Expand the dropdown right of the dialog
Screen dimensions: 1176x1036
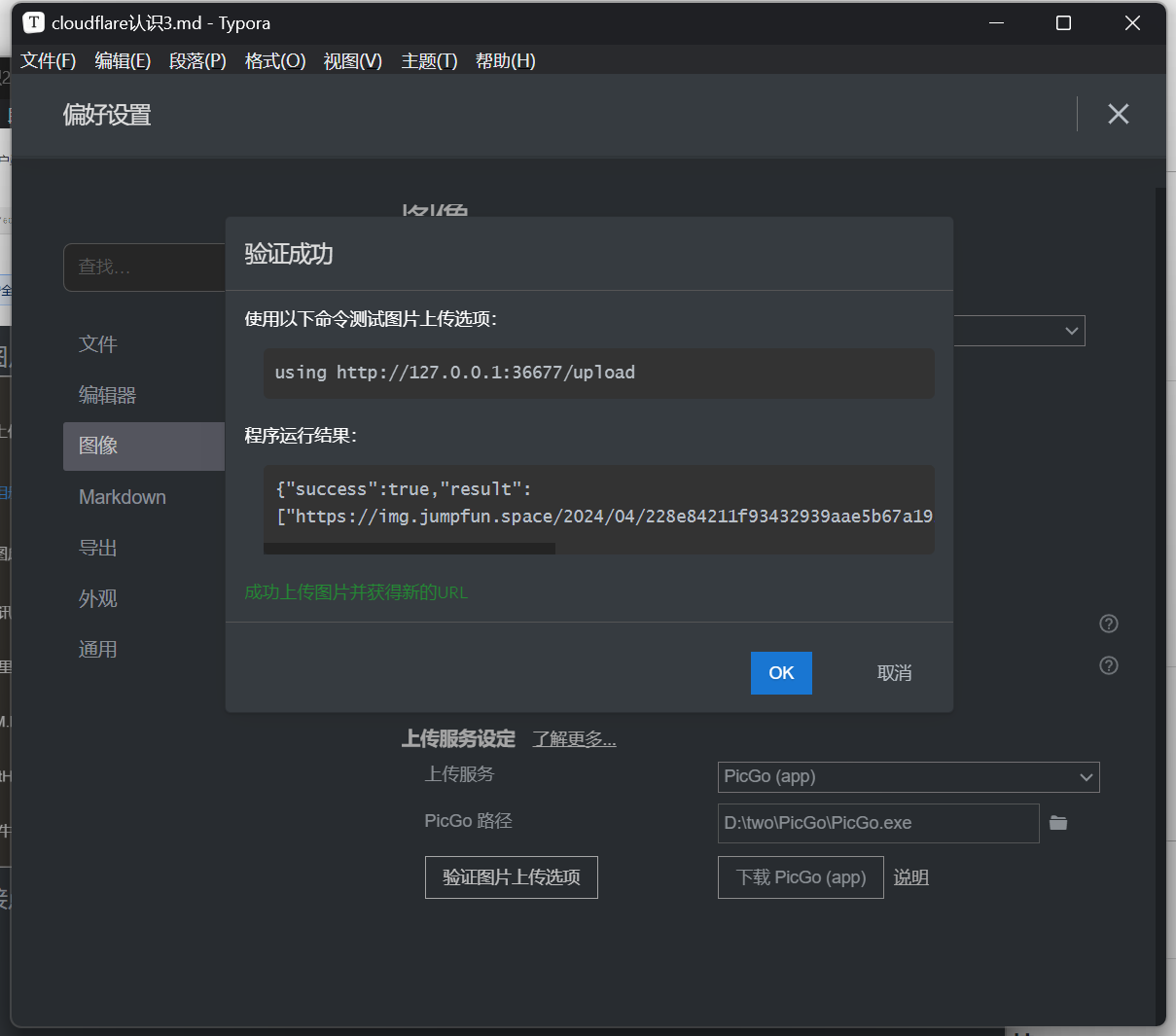click(1070, 331)
